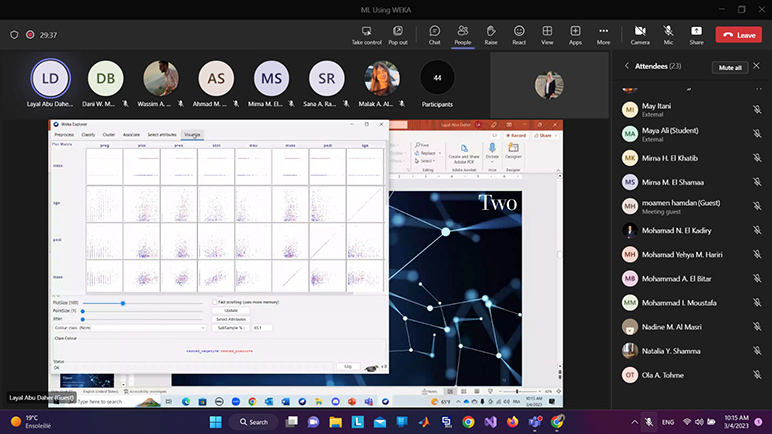
Task: Unmute the Mic
Action: [668, 34]
